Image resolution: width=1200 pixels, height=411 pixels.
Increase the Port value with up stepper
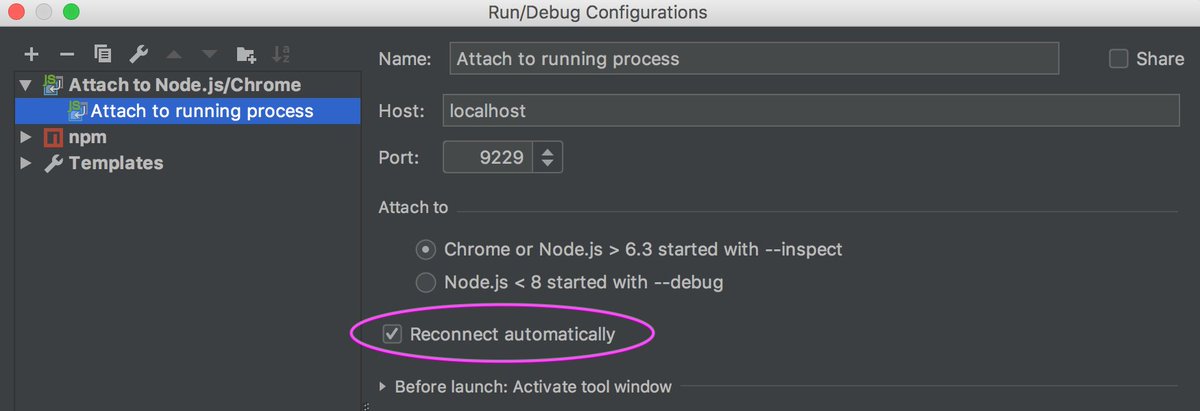point(548,150)
